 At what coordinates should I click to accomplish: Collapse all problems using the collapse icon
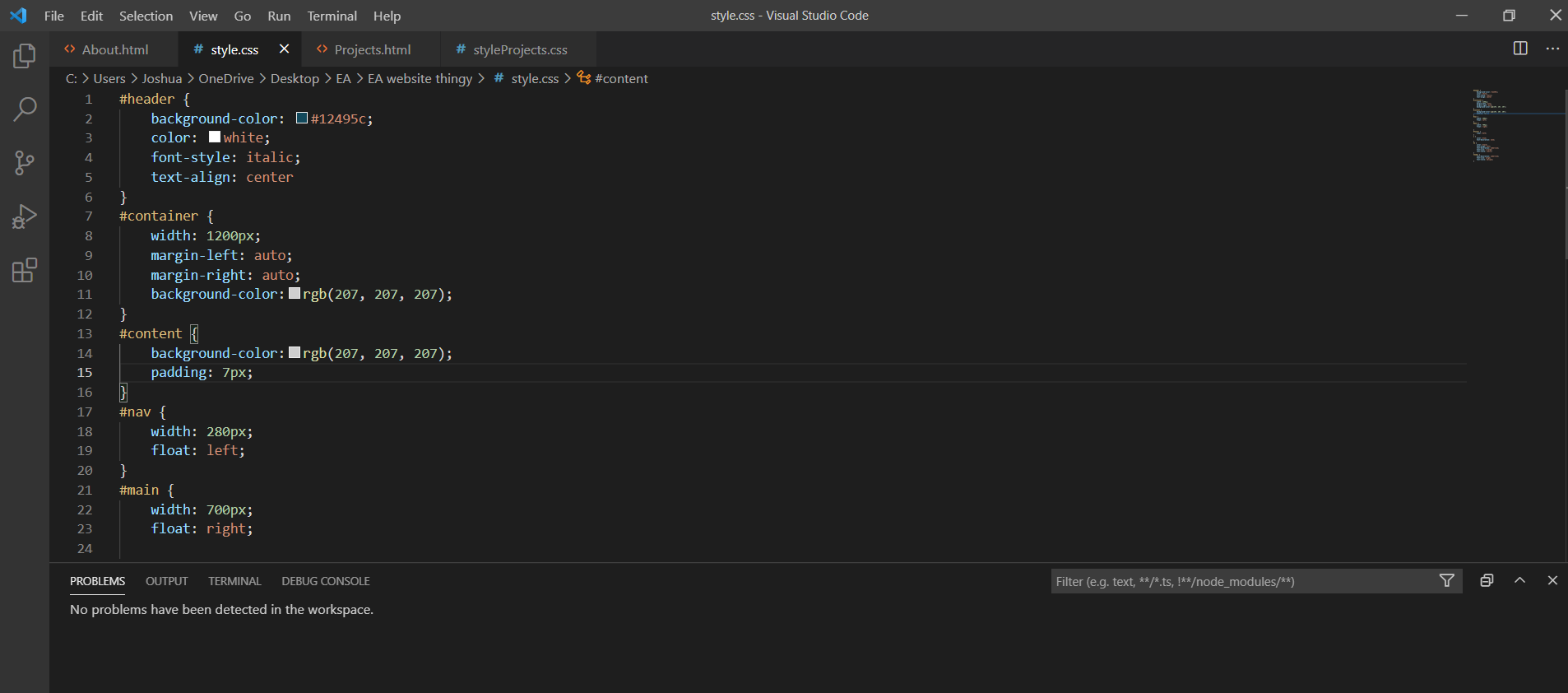(x=1487, y=580)
